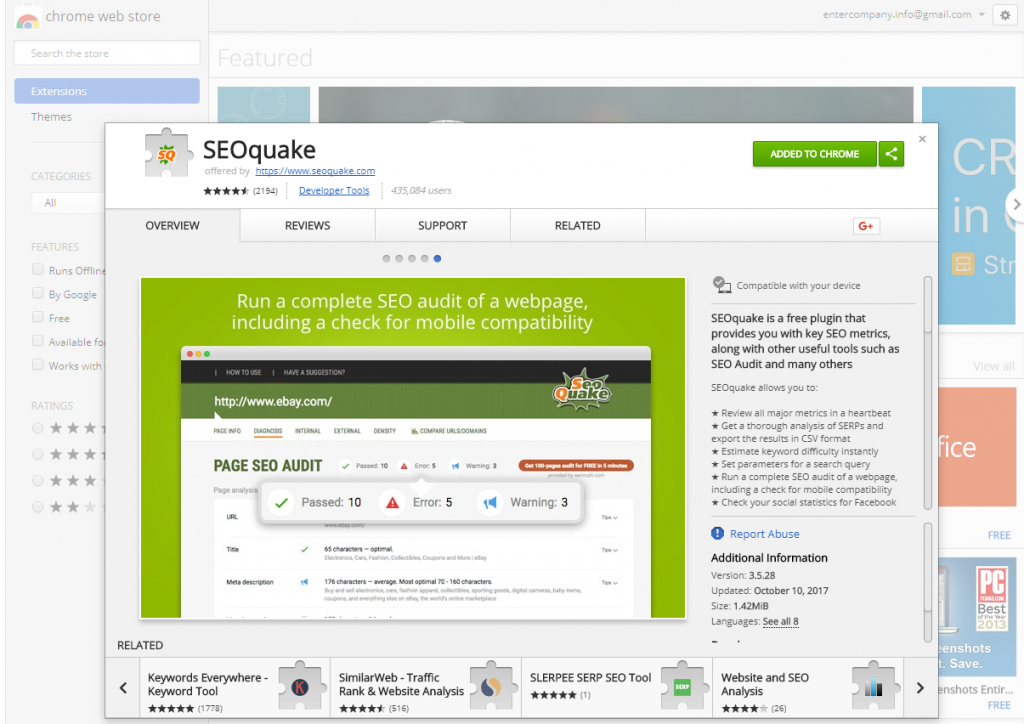Switch to the Overview tab
Image resolution: width=1024 pixels, height=724 pixels.
tap(172, 225)
